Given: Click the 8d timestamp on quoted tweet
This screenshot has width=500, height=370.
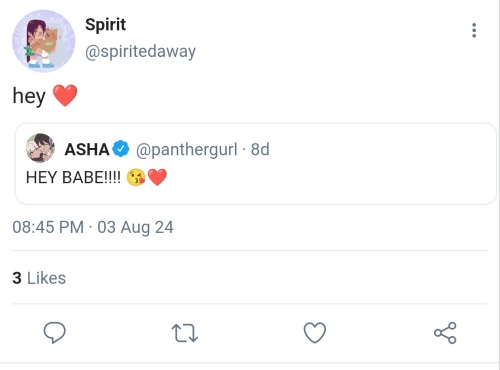Looking at the screenshot, I should [260, 149].
